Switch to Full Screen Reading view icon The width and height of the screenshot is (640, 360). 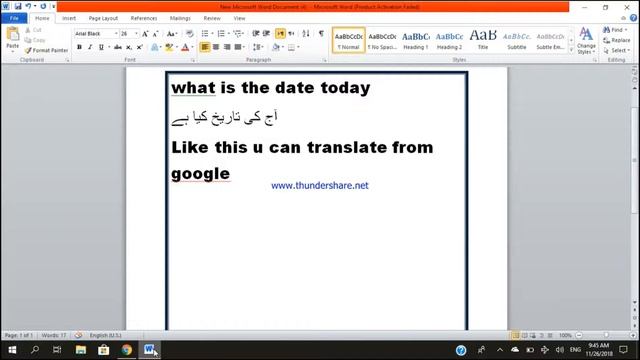[x=524, y=336]
